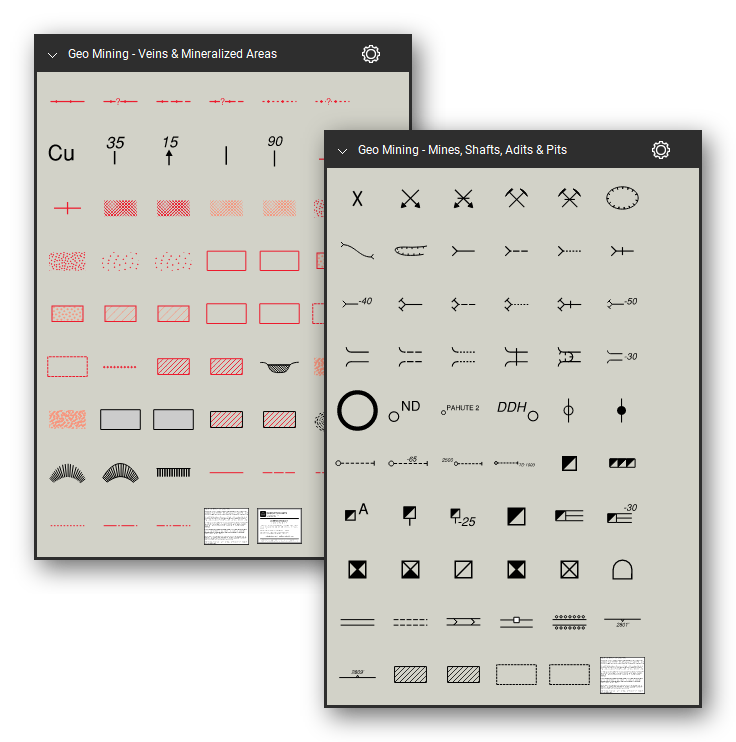Pick the light pink crosshatch swatch
Viewport: 736px width, 742px height.
click(x=226, y=208)
